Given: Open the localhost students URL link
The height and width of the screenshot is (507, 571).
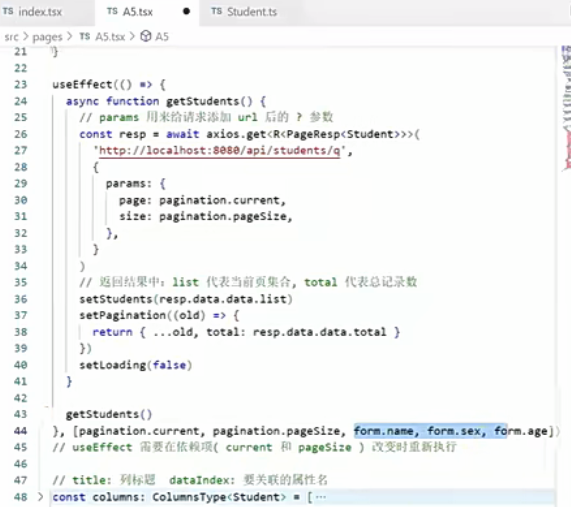Looking at the screenshot, I should pyautogui.click(x=219, y=150).
